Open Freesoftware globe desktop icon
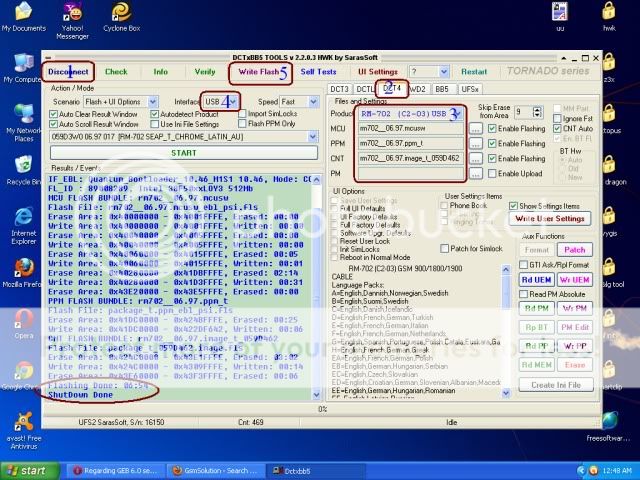 [610, 427]
